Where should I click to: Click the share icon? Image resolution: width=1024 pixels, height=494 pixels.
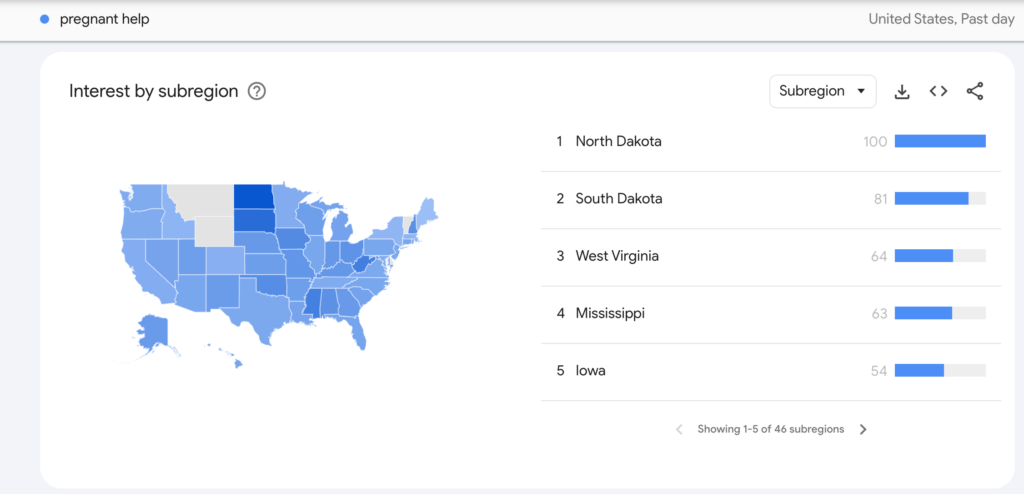tap(974, 91)
